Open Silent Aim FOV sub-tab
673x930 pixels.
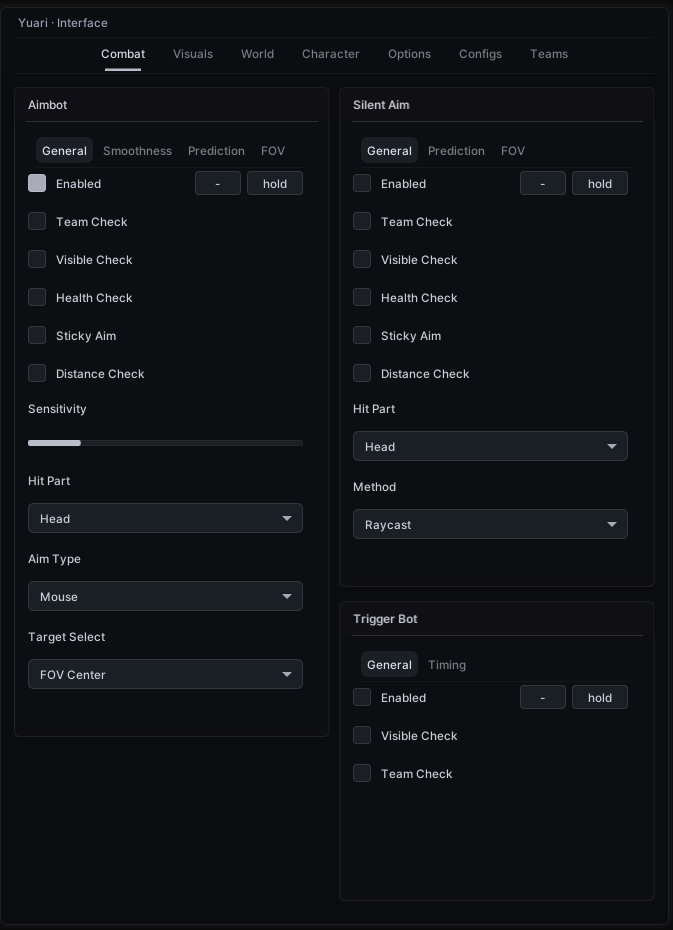513,151
